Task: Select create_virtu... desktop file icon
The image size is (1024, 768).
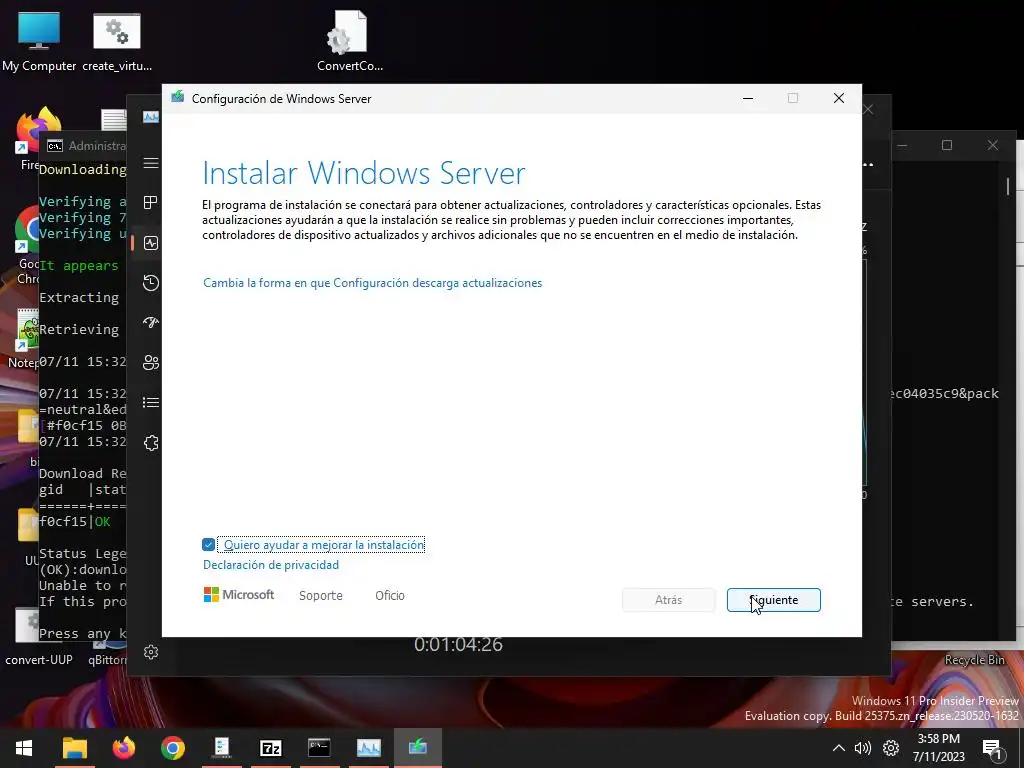Action: pyautogui.click(x=117, y=40)
